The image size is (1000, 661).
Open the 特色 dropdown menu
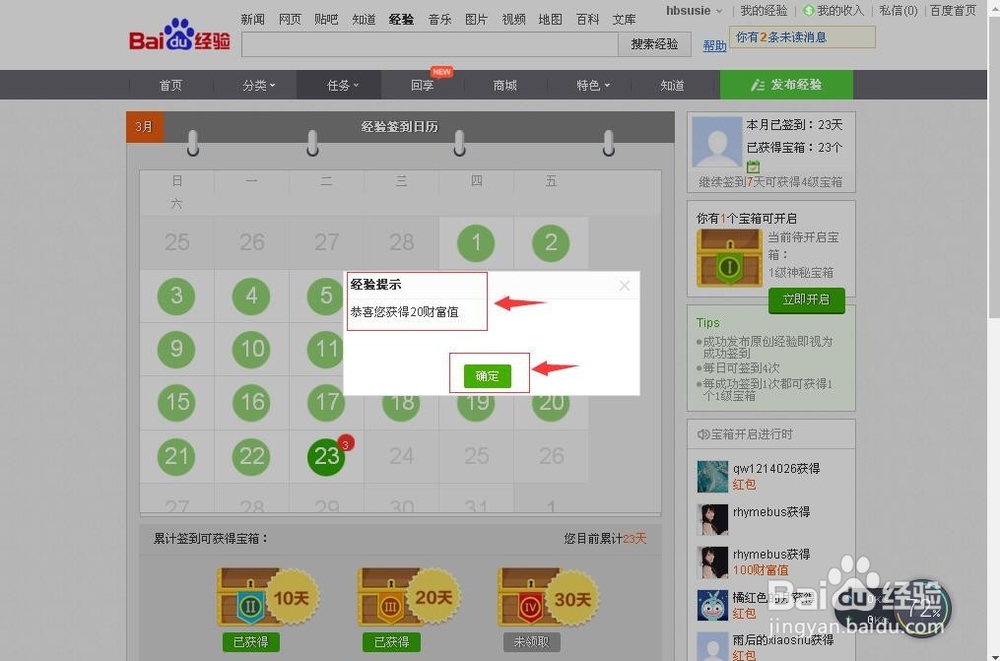(x=592, y=85)
